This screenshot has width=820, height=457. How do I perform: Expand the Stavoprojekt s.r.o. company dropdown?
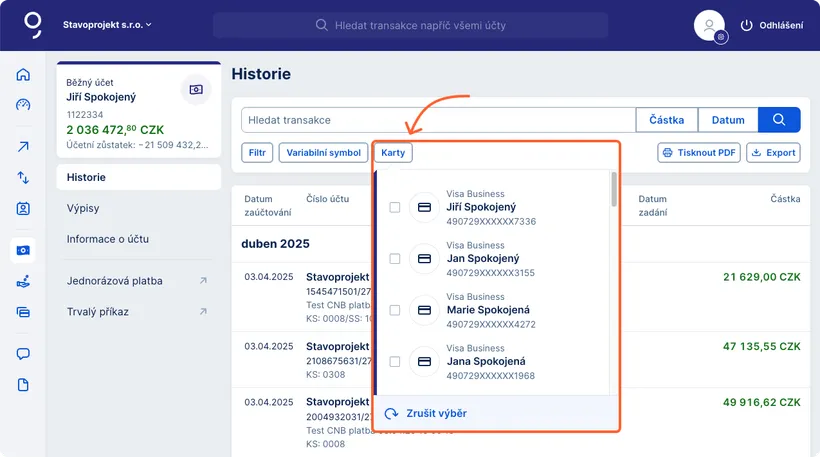click(107, 25)
